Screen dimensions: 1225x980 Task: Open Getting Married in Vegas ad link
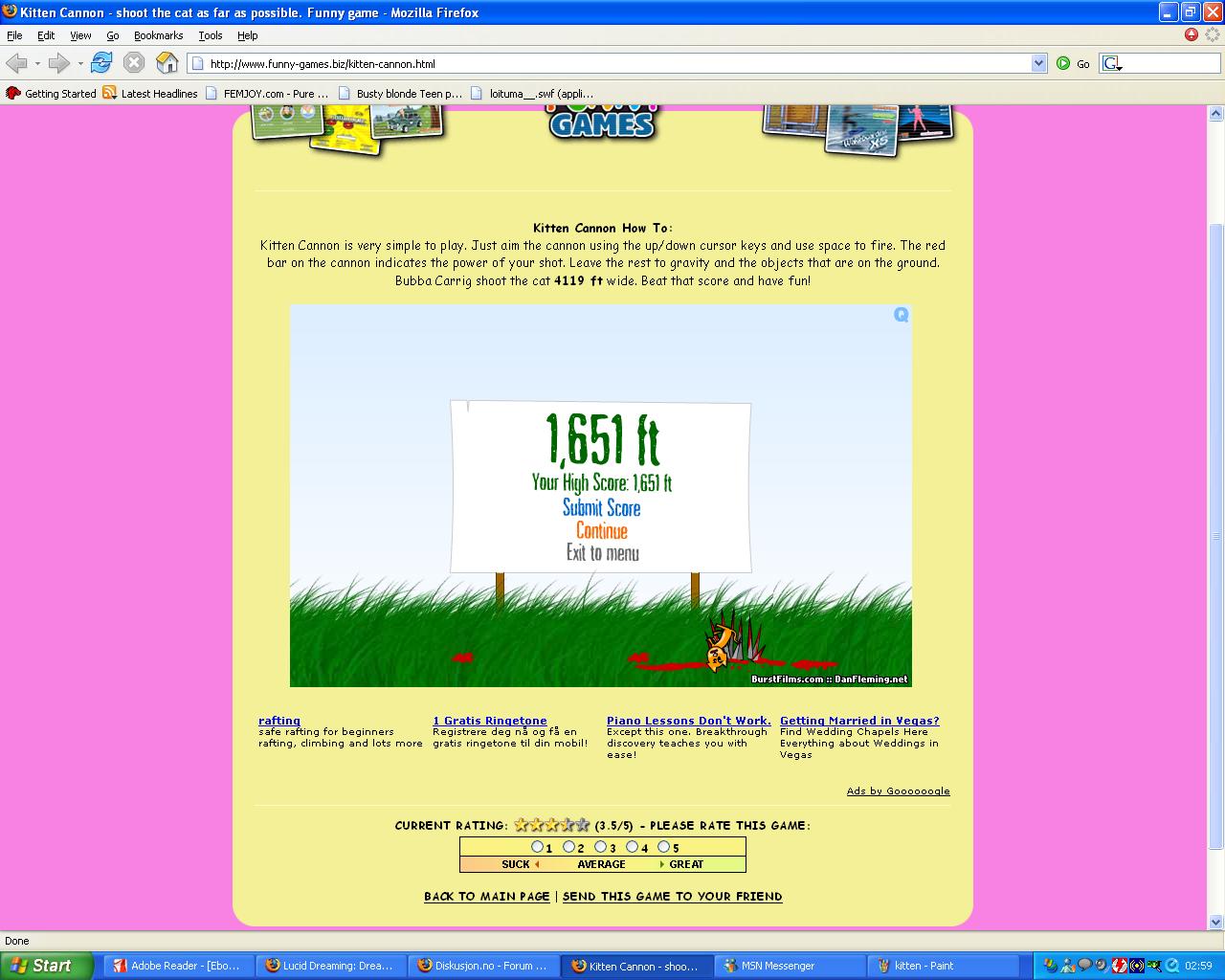coord(859,721)
